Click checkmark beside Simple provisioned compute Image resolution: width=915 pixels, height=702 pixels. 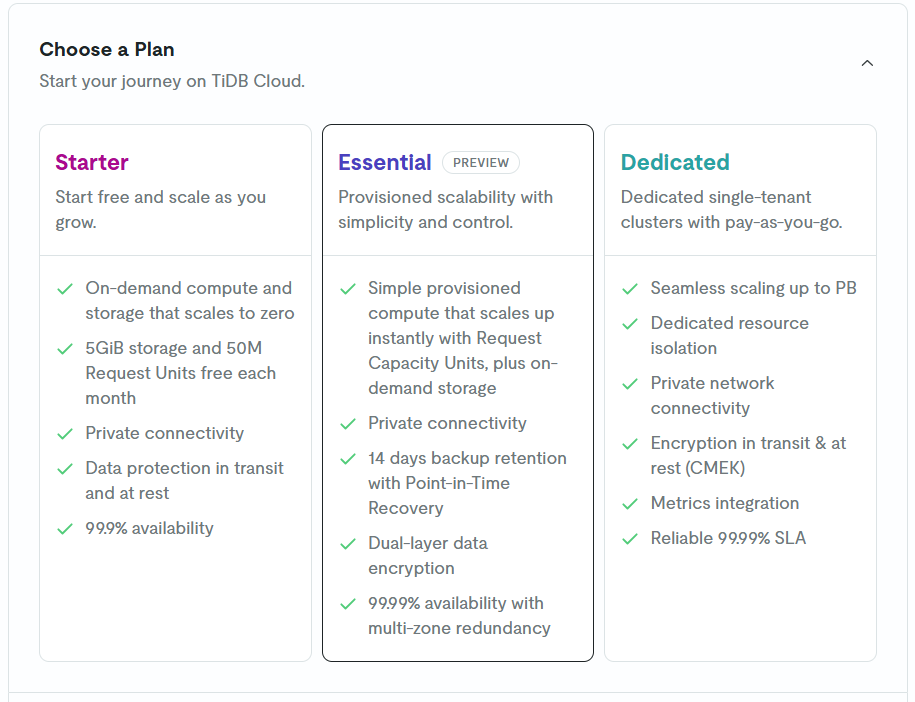click(348, 289)
